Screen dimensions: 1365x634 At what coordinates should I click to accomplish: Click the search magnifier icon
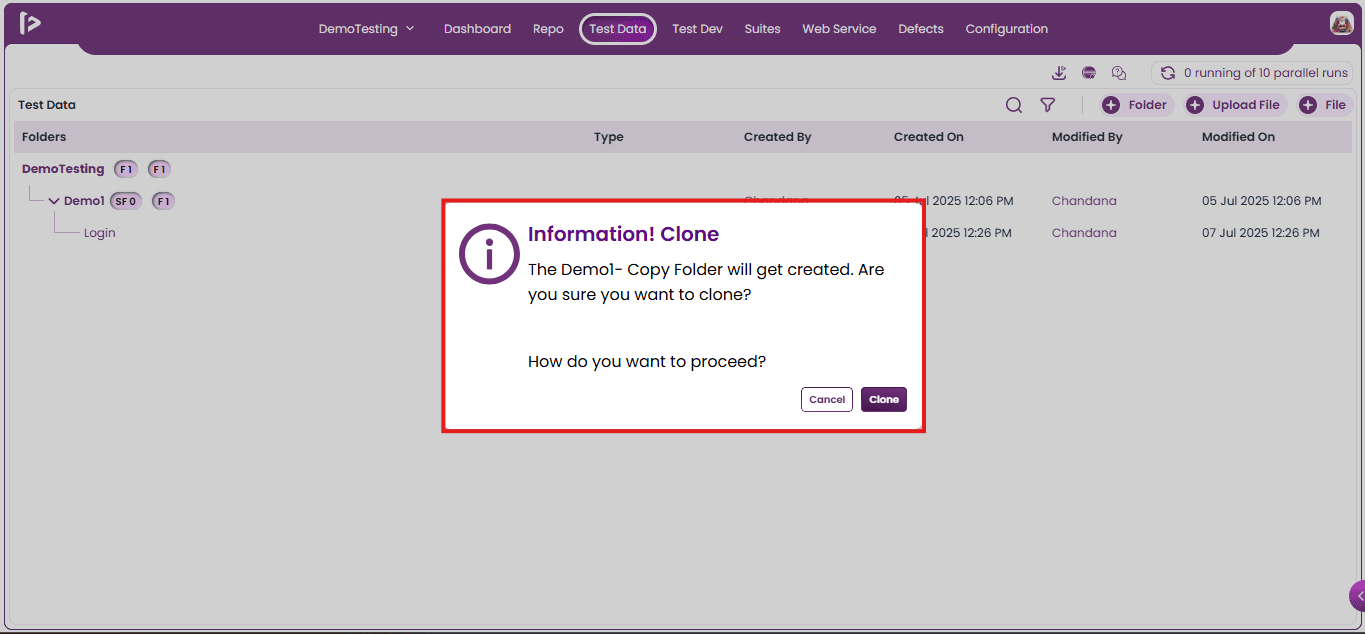tap(1014, 105)
